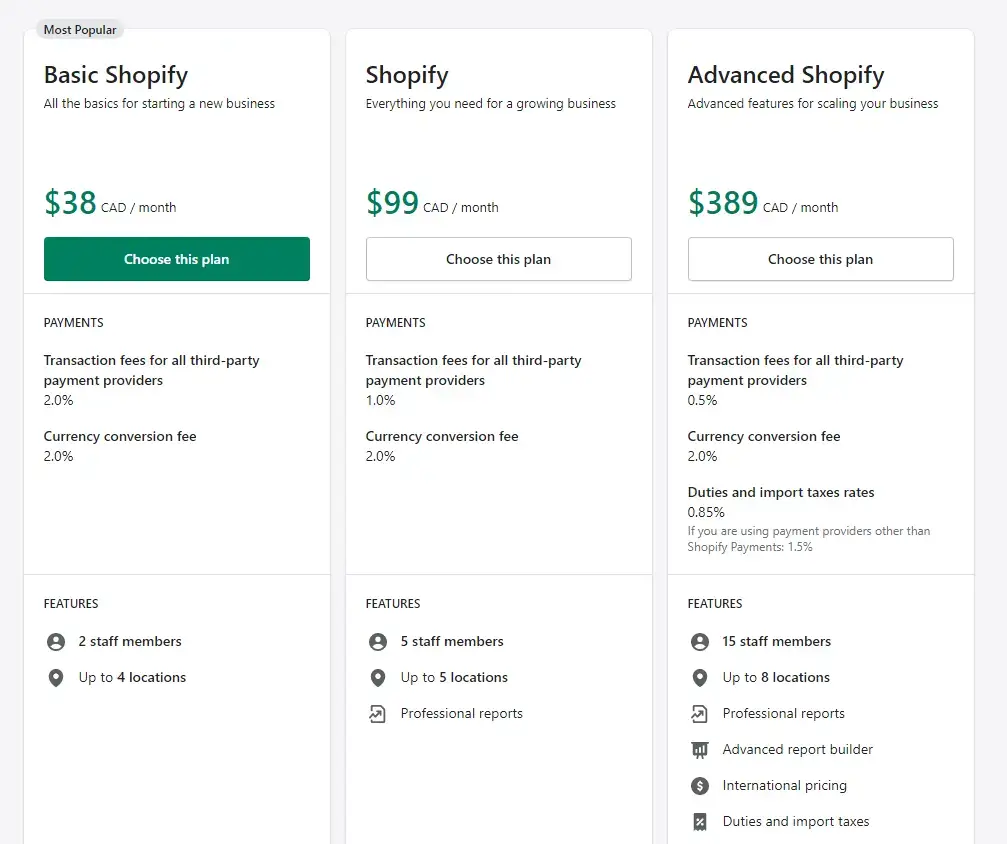Click the 1.0% transaction fee value

(380, 400)
